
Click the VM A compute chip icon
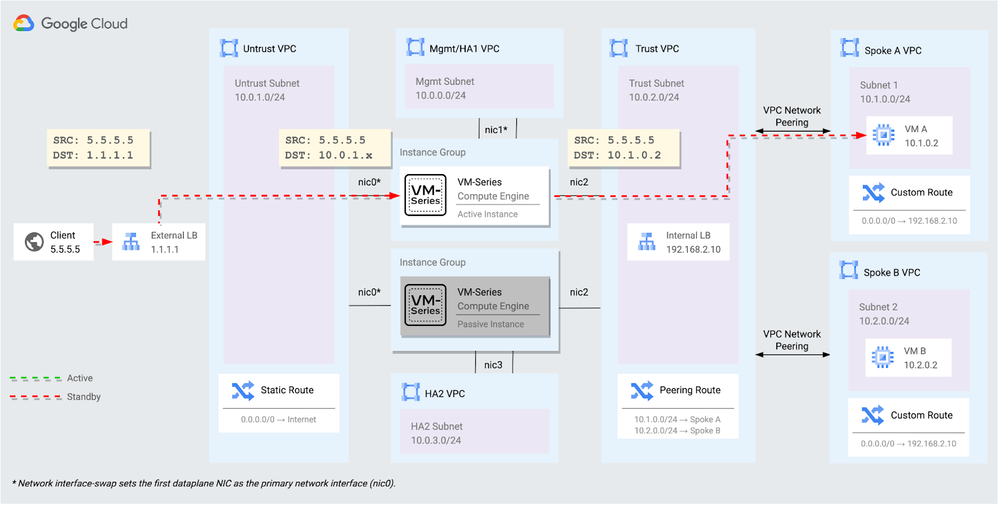(x=882, y=135)
